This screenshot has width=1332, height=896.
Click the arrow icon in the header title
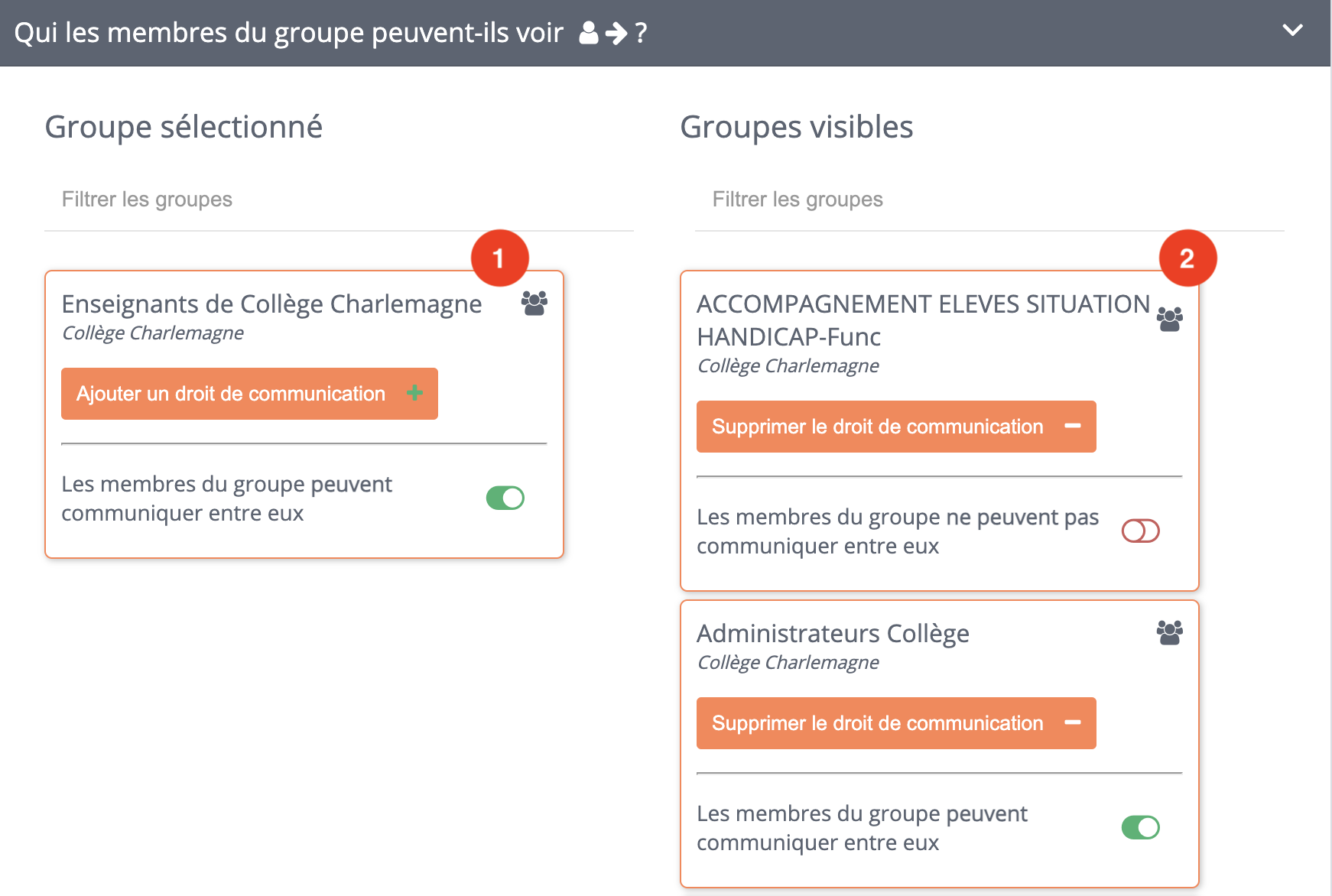click(x=616, y=32)
